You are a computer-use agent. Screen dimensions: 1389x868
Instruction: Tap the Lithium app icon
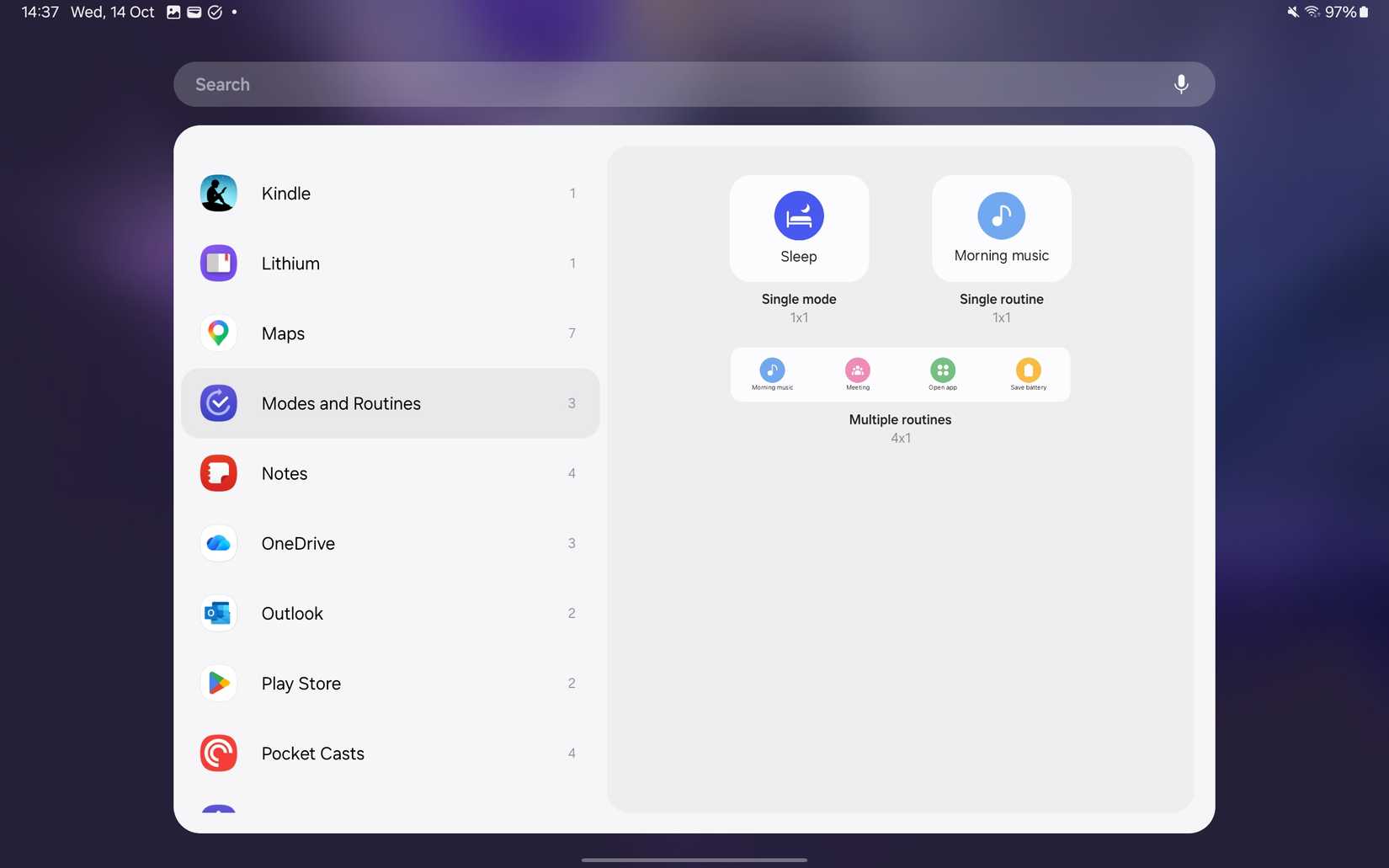(x=218, y=264)
